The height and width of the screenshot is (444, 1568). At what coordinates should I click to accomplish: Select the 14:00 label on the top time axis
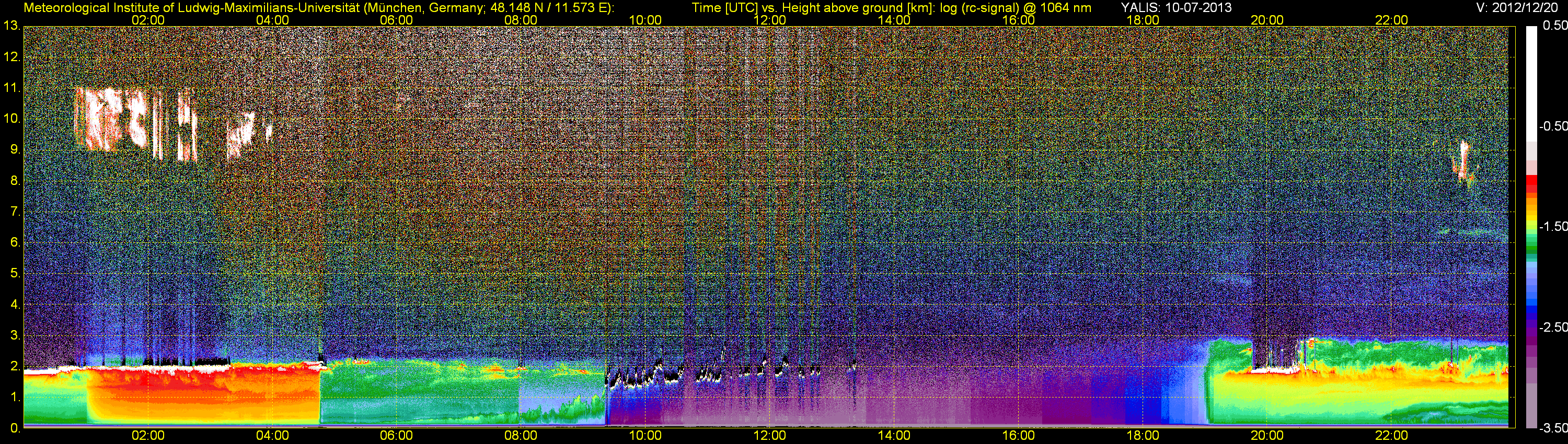[x=894, y=20]
